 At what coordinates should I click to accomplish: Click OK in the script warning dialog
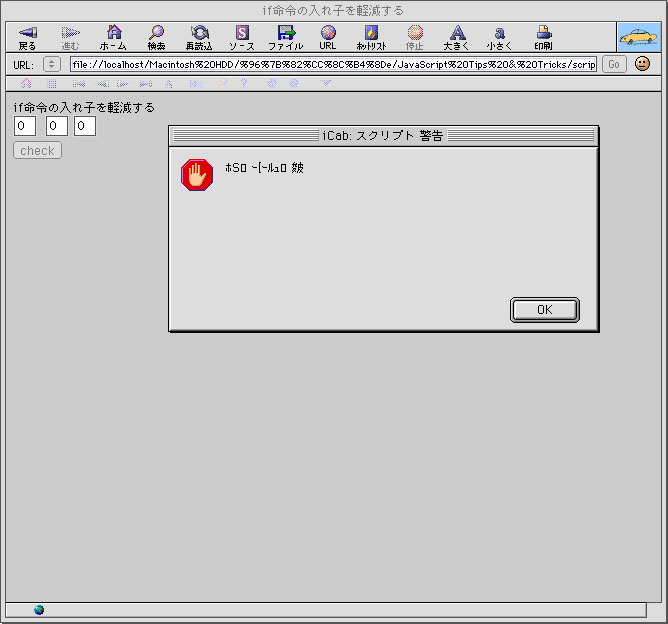(544, 310)
